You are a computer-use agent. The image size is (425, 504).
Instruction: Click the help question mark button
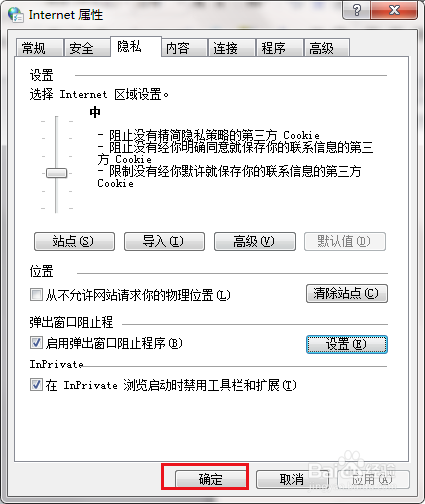tap(356, 11)
